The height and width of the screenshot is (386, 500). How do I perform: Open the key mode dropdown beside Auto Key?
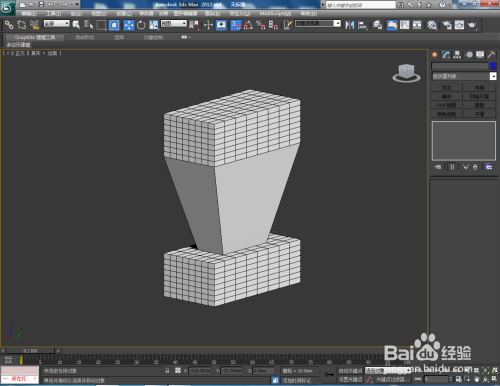coord(388,370)
